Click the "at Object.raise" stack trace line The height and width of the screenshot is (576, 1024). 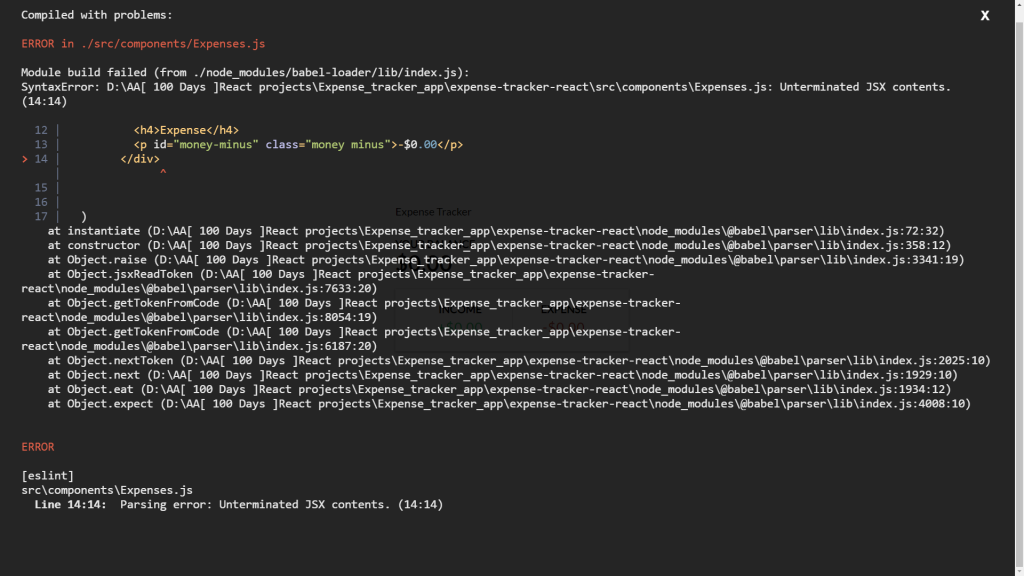coord(505,260)
